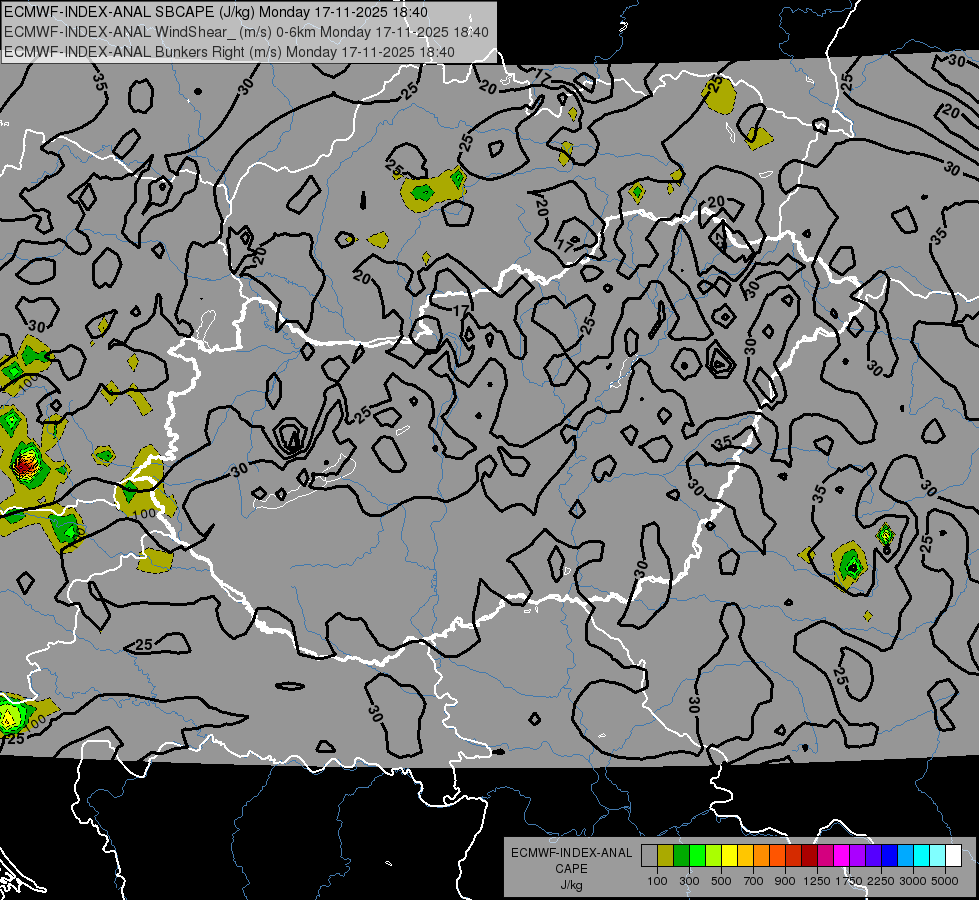
Task: Select the cyan swatch right of 3000
Action: (922, 855)
